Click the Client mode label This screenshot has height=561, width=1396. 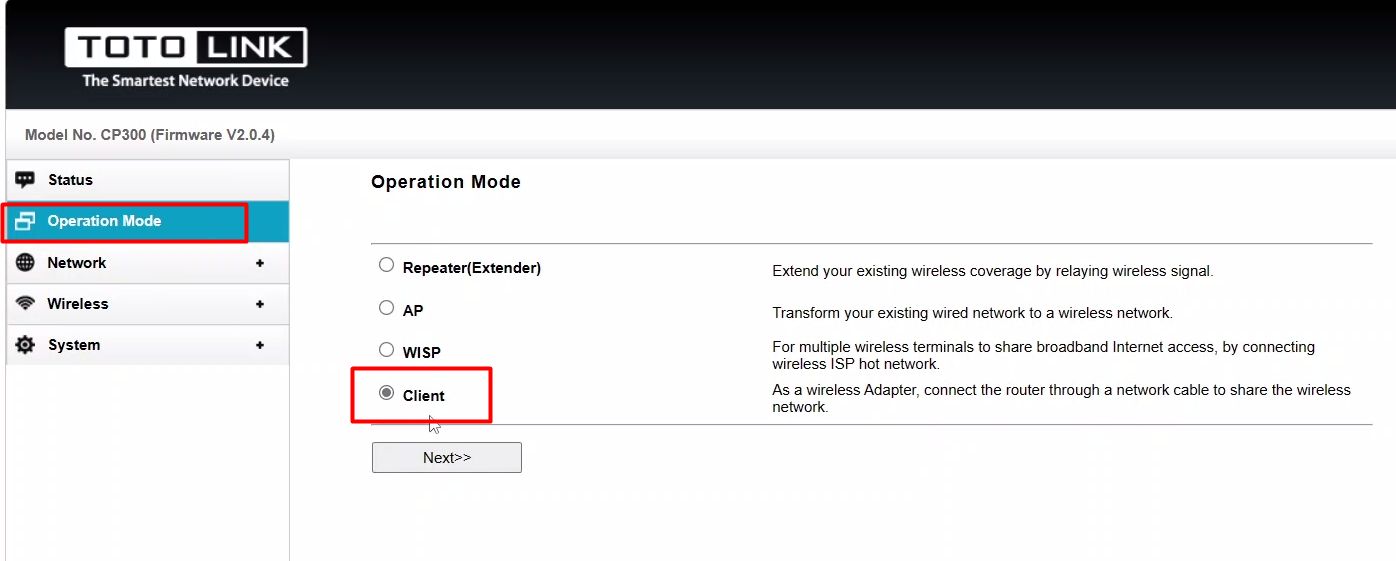(x=424, y=396)
